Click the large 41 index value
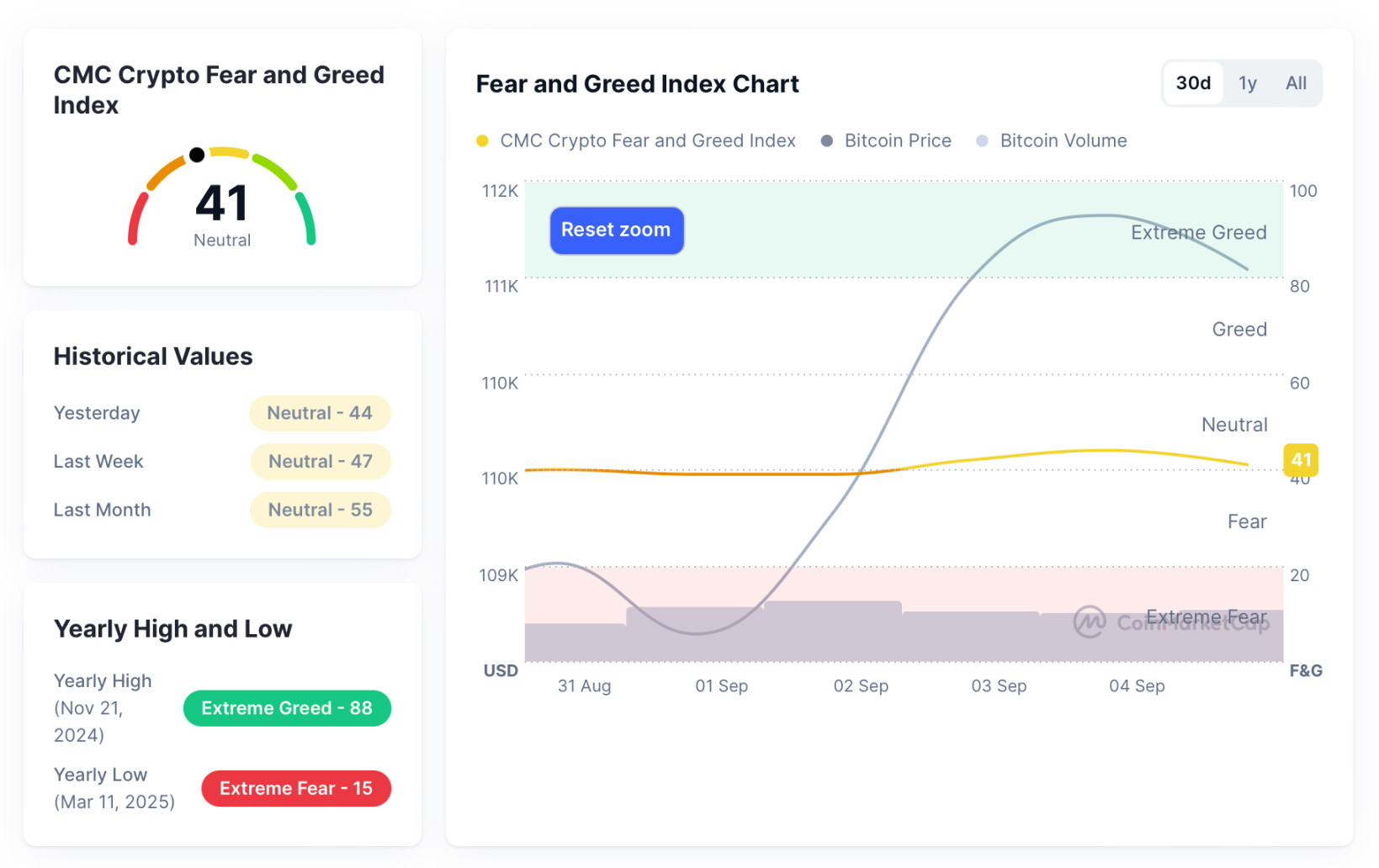 pos(222,204)
